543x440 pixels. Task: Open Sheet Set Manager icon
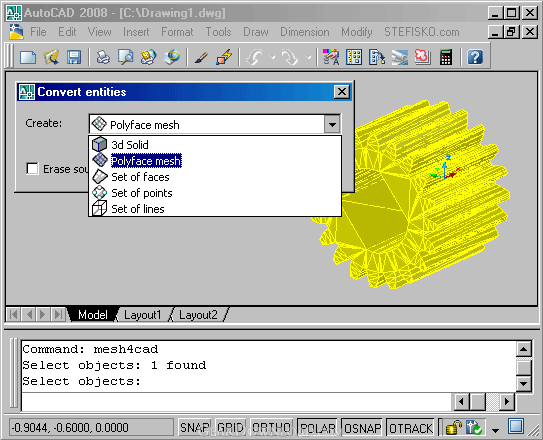[400, 57]
